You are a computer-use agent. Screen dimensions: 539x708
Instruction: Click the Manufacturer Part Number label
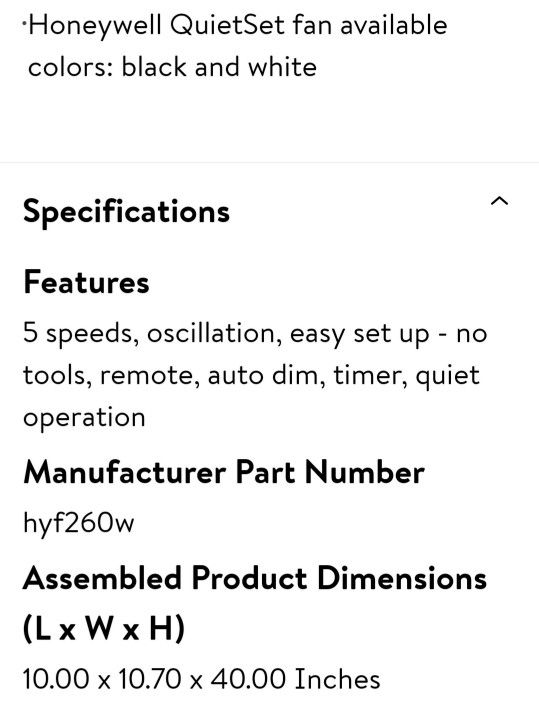click(x=224, y=472)
